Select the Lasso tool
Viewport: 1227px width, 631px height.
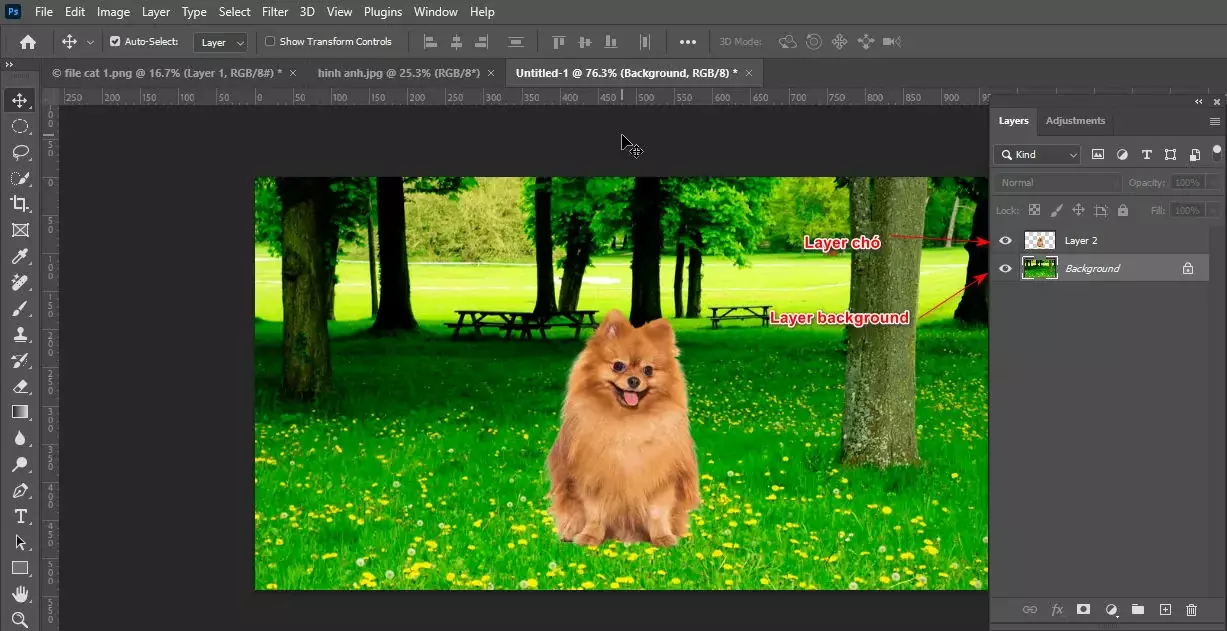(x=22, y=152)
